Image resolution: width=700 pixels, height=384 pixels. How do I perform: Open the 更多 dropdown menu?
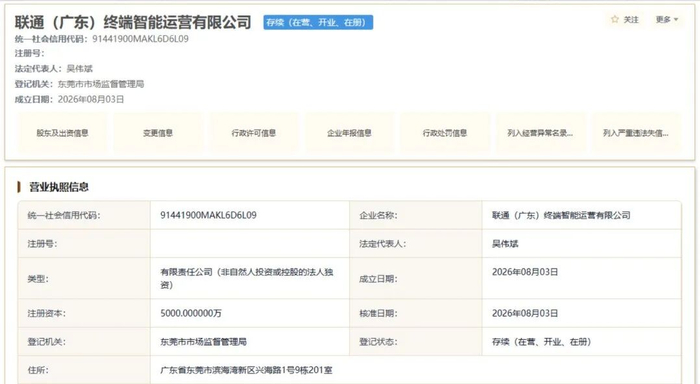(667, 20)
